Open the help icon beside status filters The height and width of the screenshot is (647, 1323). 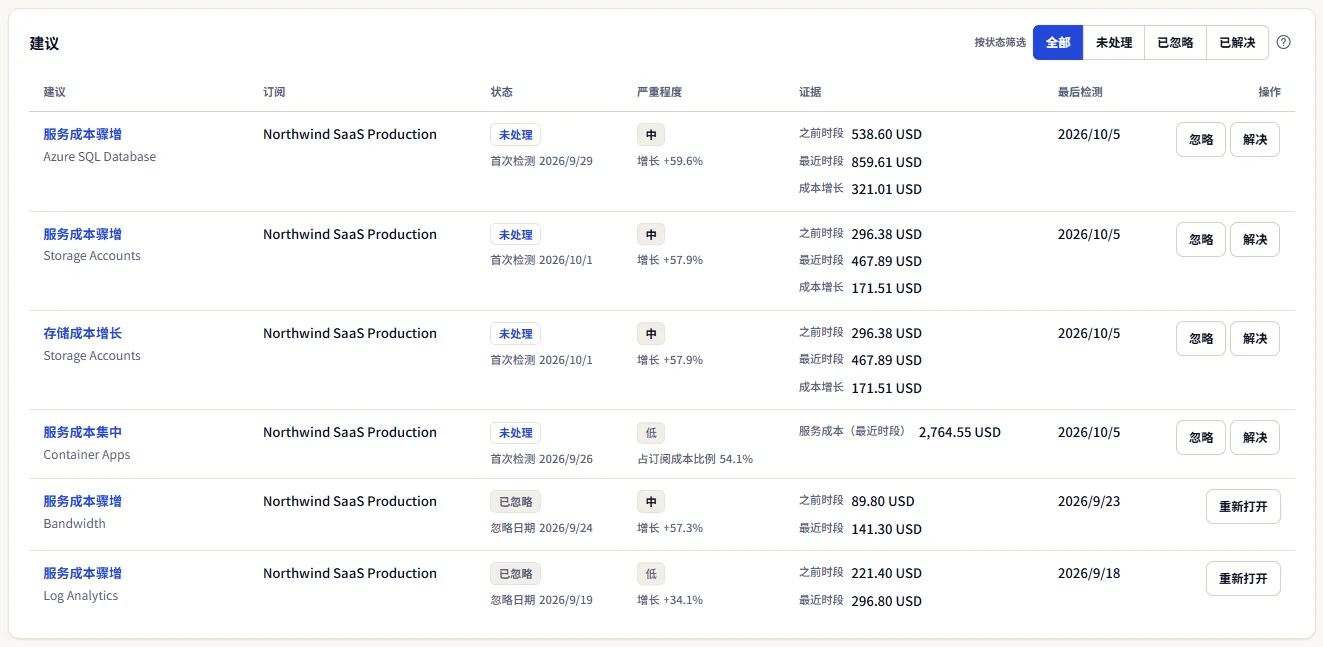(x=1284, y=42)
